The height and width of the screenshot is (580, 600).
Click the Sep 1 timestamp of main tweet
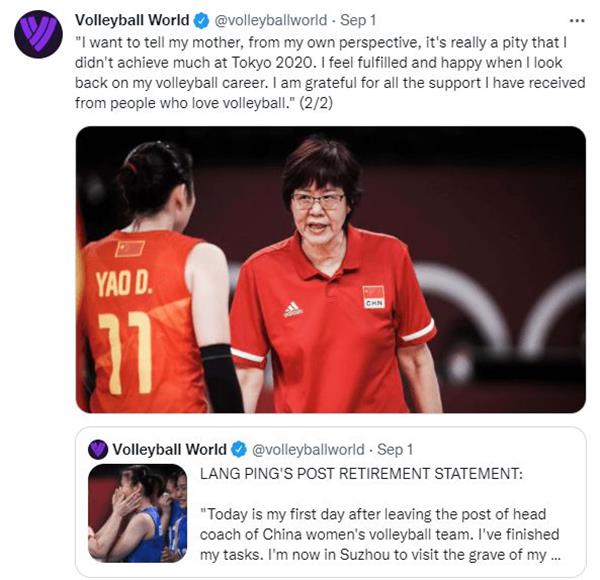pyautogui.click(x=358, y=20)
